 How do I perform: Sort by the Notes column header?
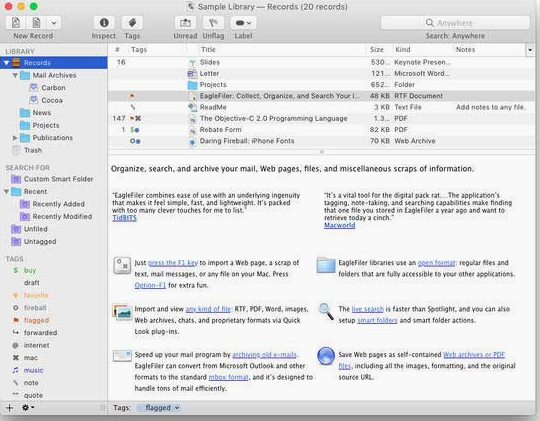(465, 50)
